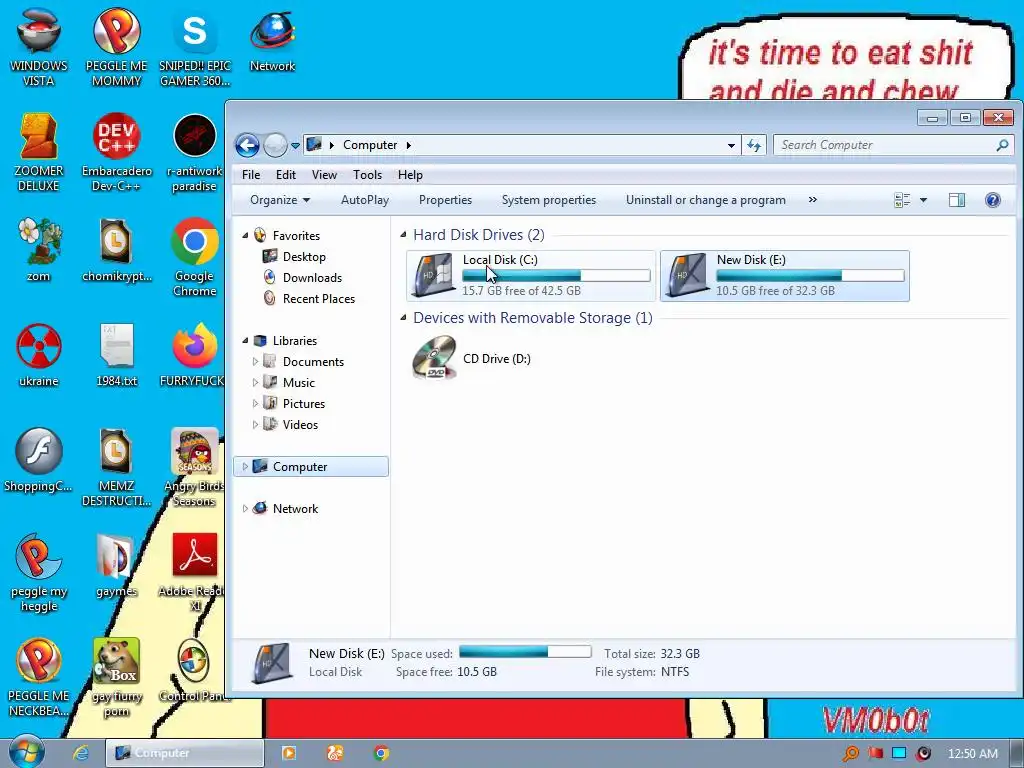Select Downloads under Favorites
Screen dimensions: 1024x768
coord(312,278)
